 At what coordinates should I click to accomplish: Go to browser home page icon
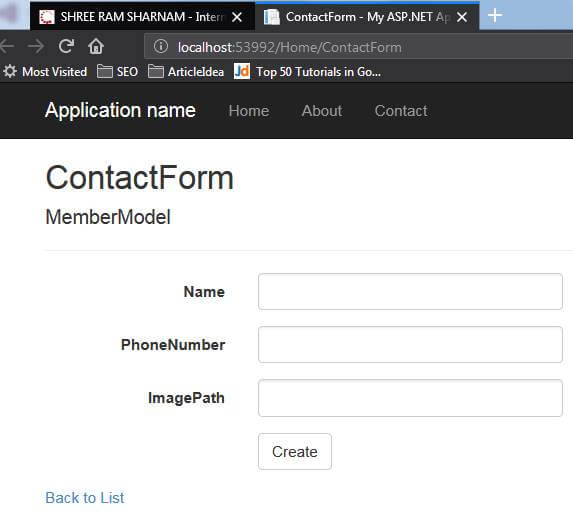click(x=96, y=46)
